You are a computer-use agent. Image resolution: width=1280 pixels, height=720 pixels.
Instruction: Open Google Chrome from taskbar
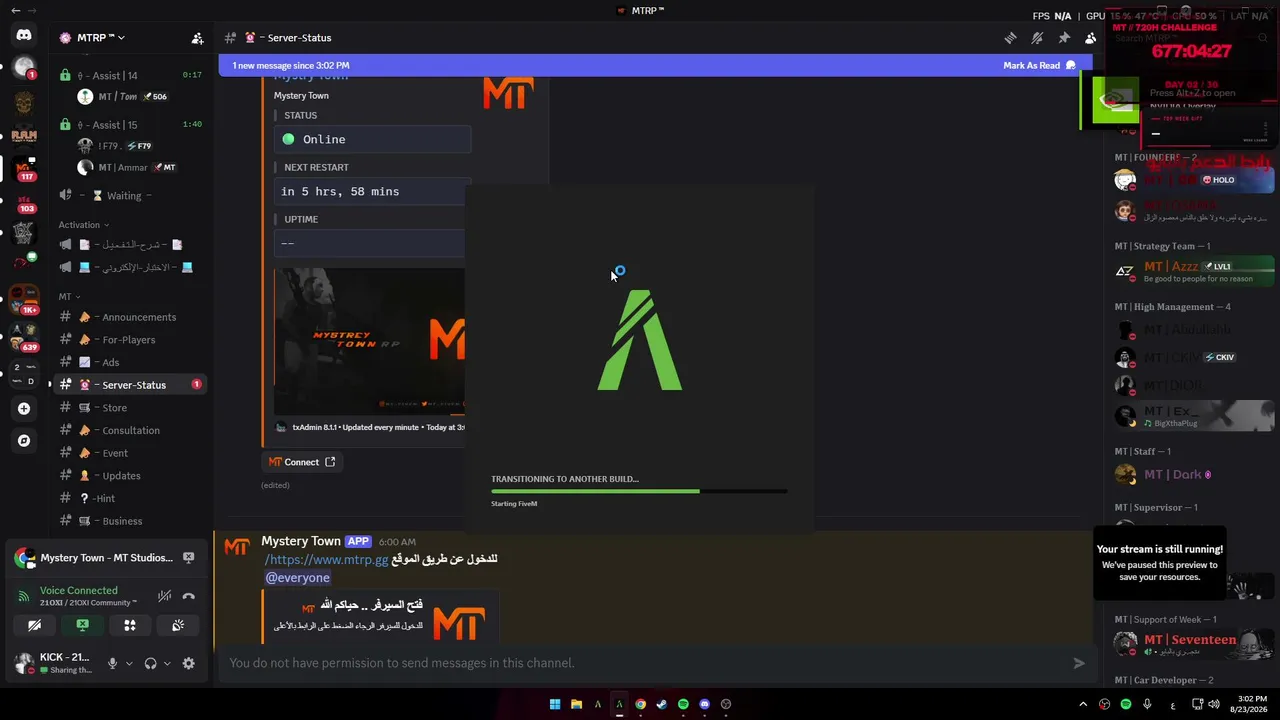click(x=640, y=704)
